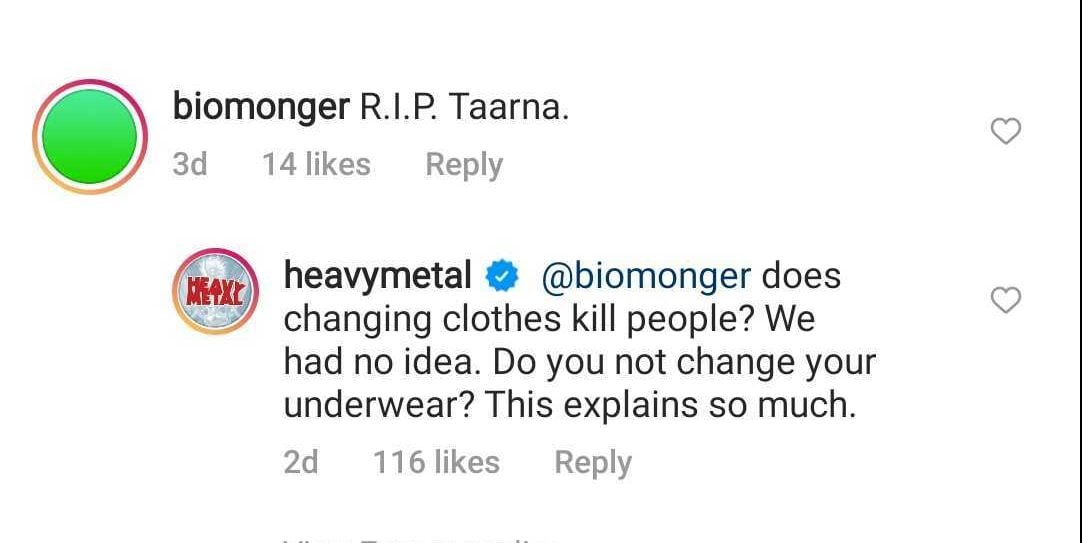Screen dimensions: 1082x543
Task: Tap the heart on heavymetal's reply
Action: [1005, 299]
